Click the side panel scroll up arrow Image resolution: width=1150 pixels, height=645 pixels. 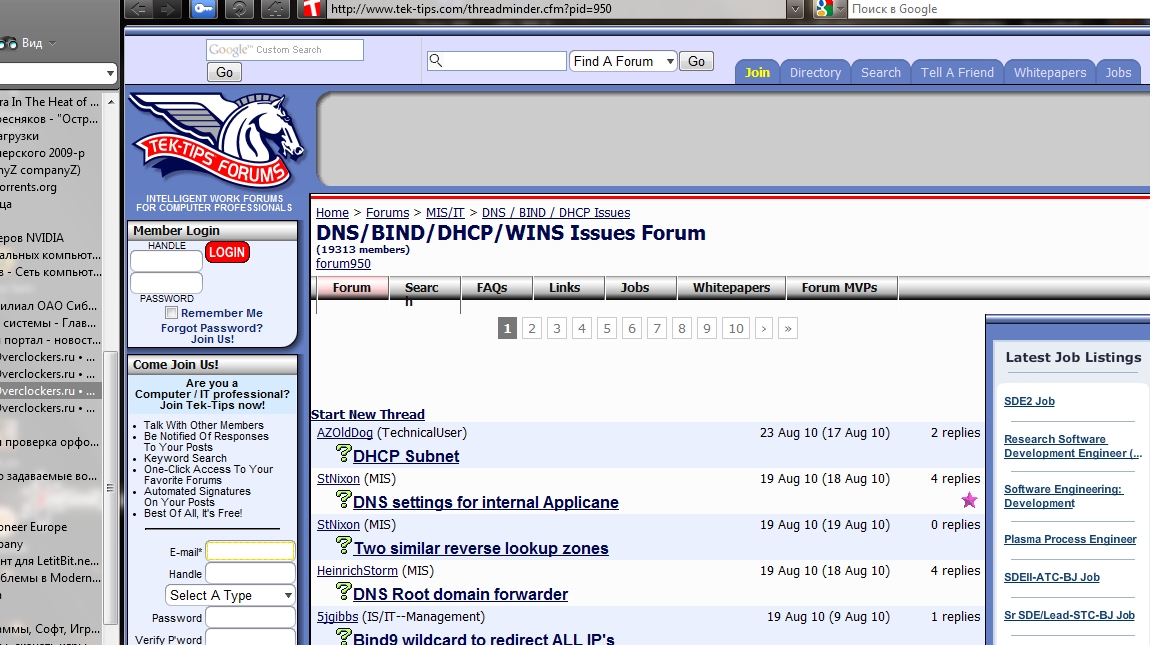111,102
